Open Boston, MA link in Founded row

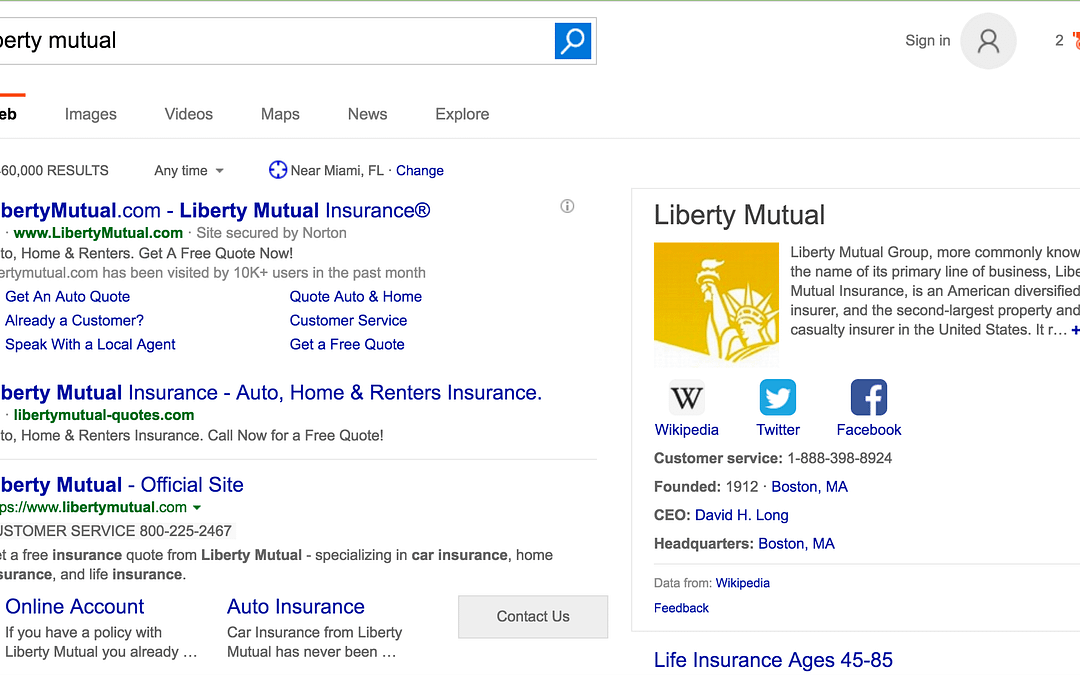pyautogui.click(x=809, y=487)
